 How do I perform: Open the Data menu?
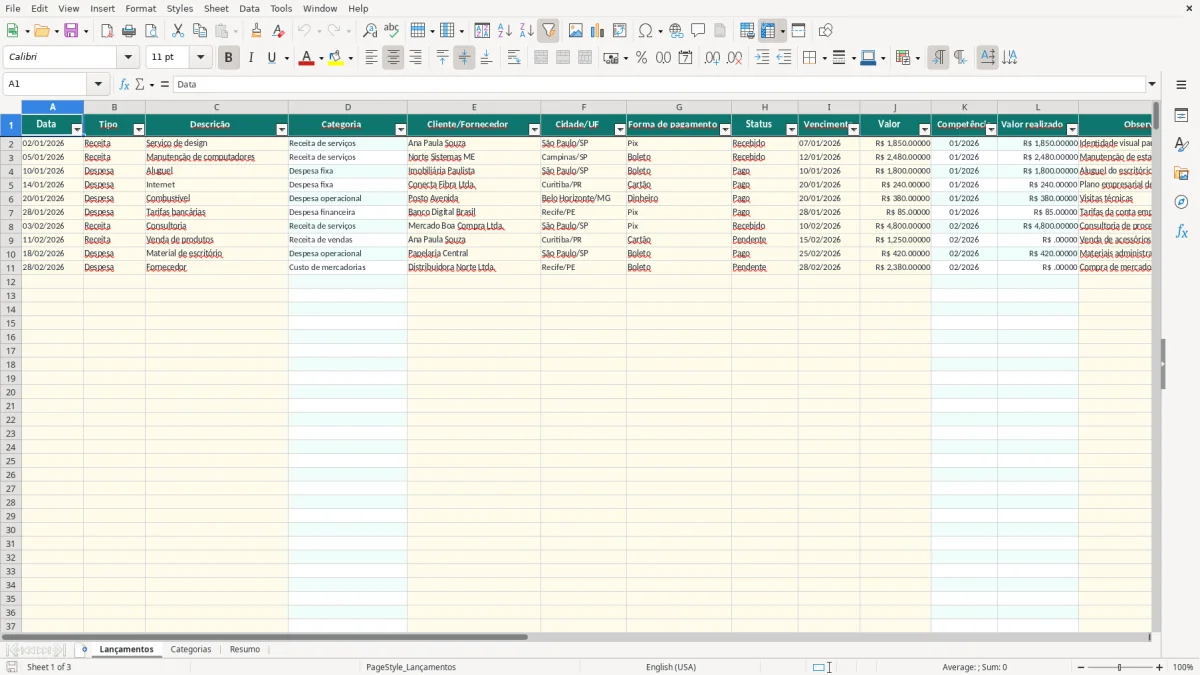click(x=249, y=8)
